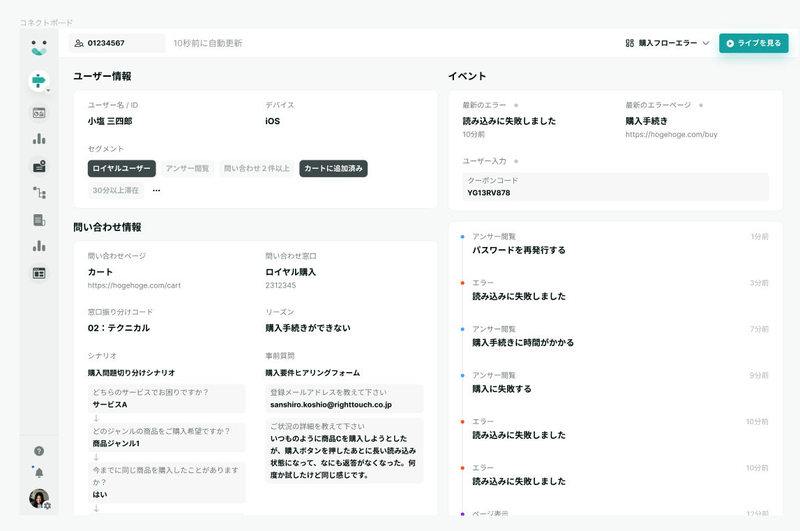Click the info dot beside 最新のエラーページ
This screenshot has width=800, height=531.
pyautogui.click(x=701, y=105)
